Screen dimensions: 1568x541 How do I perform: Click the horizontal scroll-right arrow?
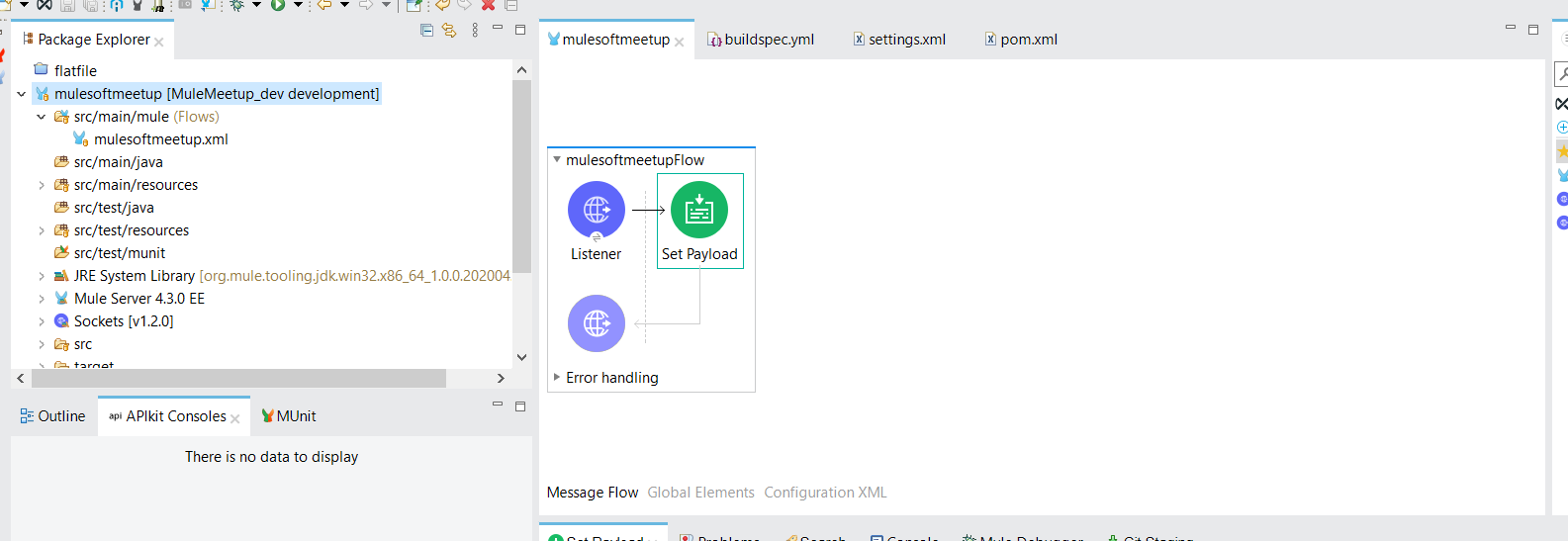coord(501,378)
